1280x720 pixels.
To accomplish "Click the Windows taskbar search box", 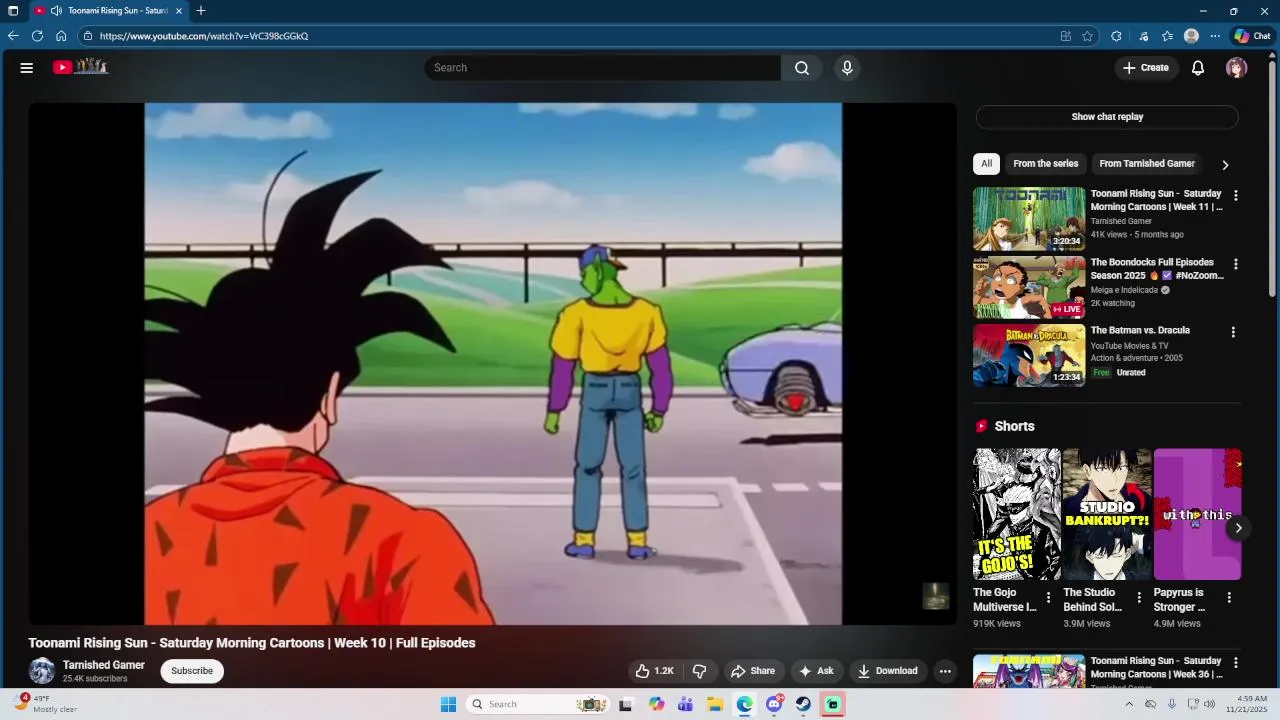I will (x=536, y=704).
